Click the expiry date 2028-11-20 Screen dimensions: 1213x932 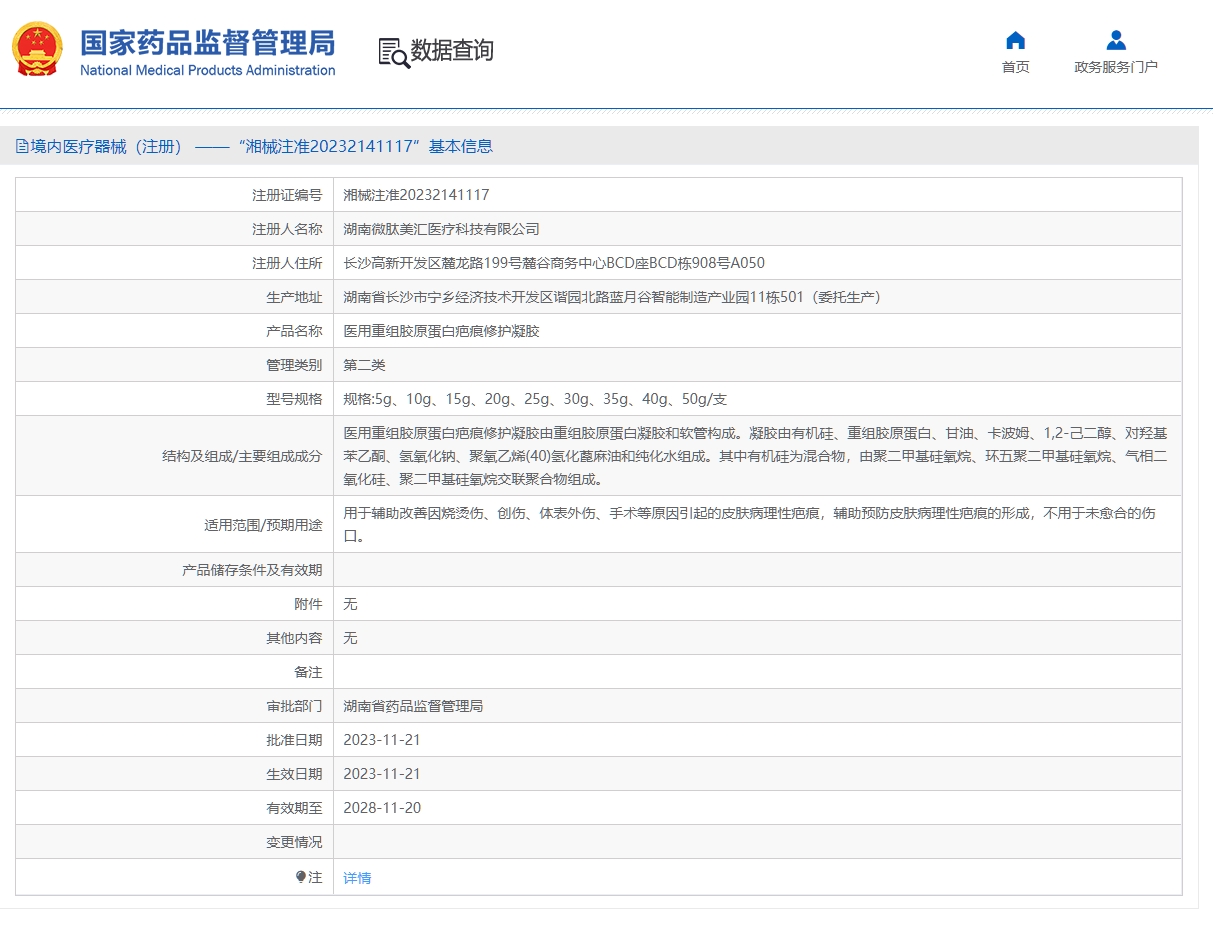382,808
